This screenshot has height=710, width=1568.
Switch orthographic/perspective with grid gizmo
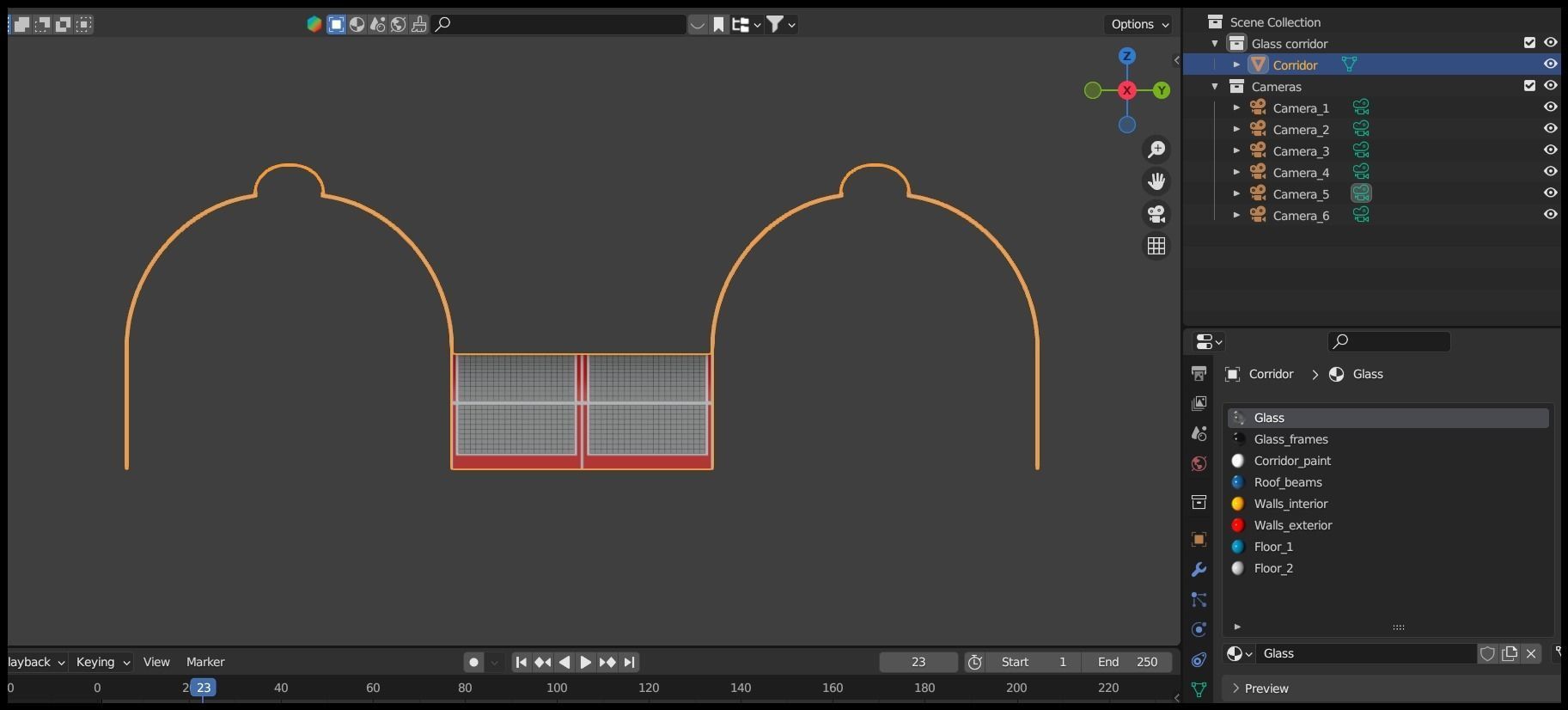pyautogui.click(x=1156, y=246)
